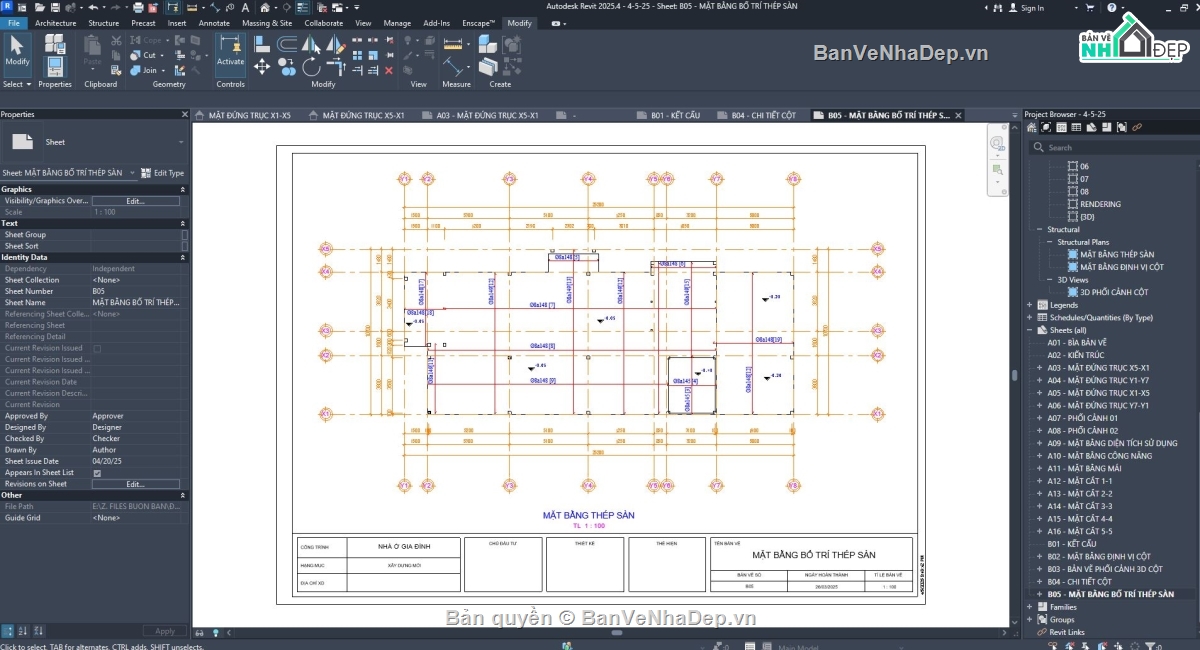Click the red Delete X icon
The width and height of the screenshot is (1200, 650).
pyautogui.click(x=389, y=70)
